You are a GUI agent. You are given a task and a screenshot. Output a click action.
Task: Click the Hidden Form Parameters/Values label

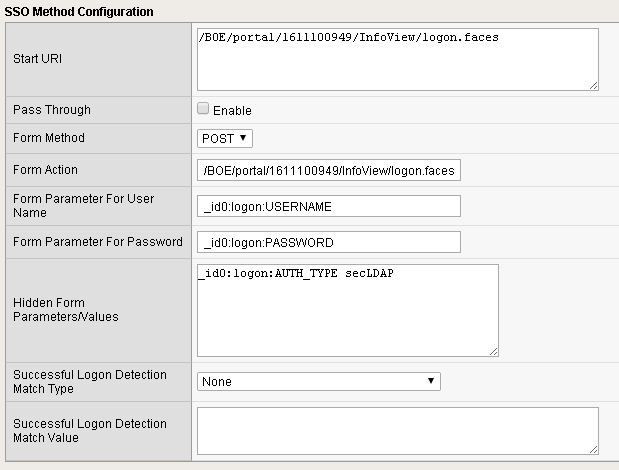(x=65, y=310)
